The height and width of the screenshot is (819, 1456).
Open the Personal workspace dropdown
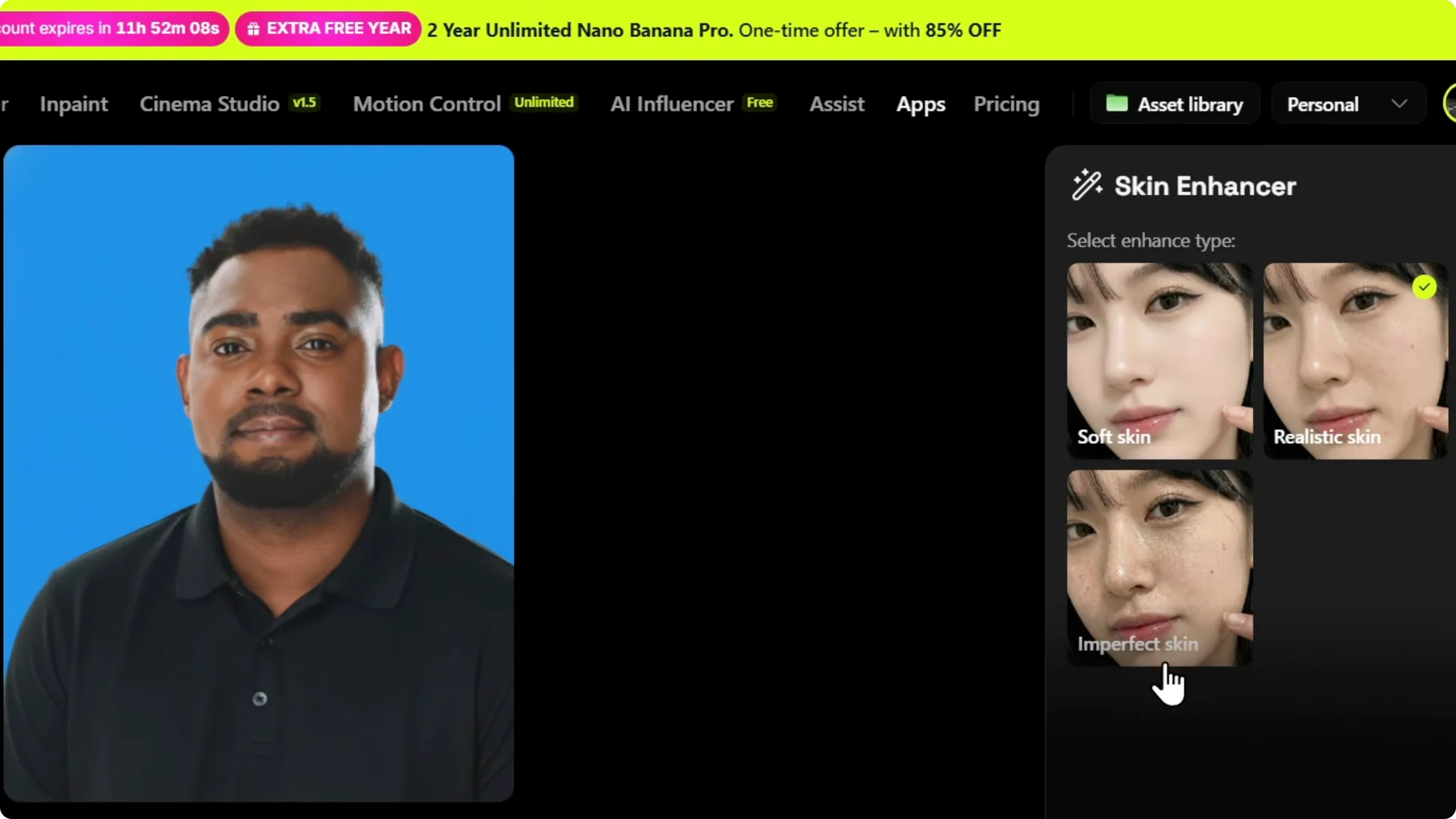pos(1348,103)
